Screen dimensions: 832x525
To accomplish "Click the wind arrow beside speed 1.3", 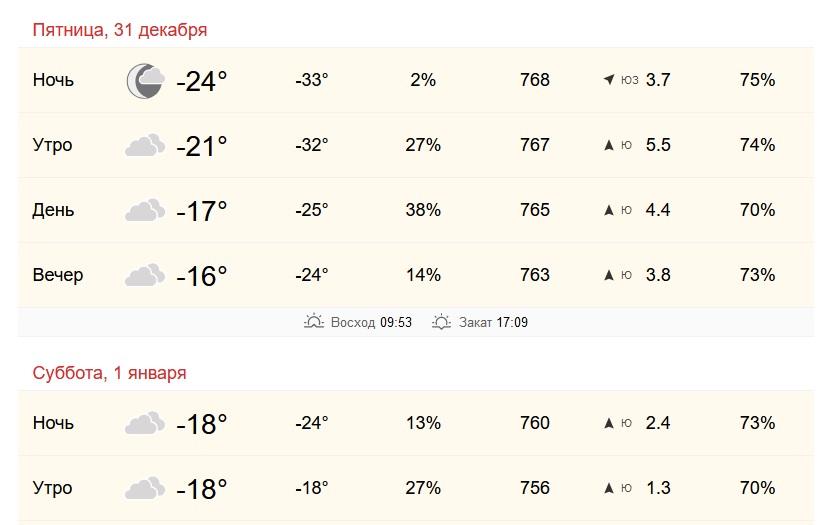I will [x=608, y=488].
